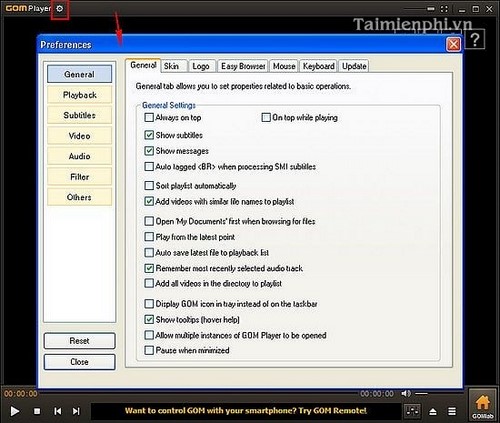Click the GOM Player logo
Viewport: 500px width, 423px height.
coord(28,9)
